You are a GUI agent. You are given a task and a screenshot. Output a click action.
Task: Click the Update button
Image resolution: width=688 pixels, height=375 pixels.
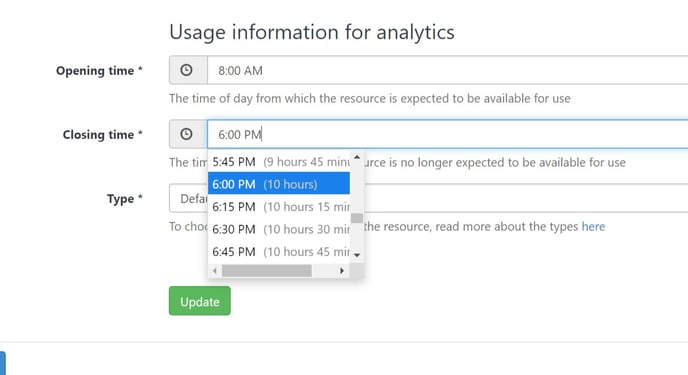click(200, 301)
